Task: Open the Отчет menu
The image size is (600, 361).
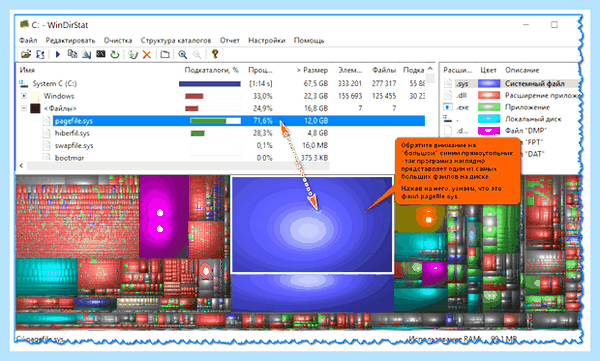Action: coord(230,41)
